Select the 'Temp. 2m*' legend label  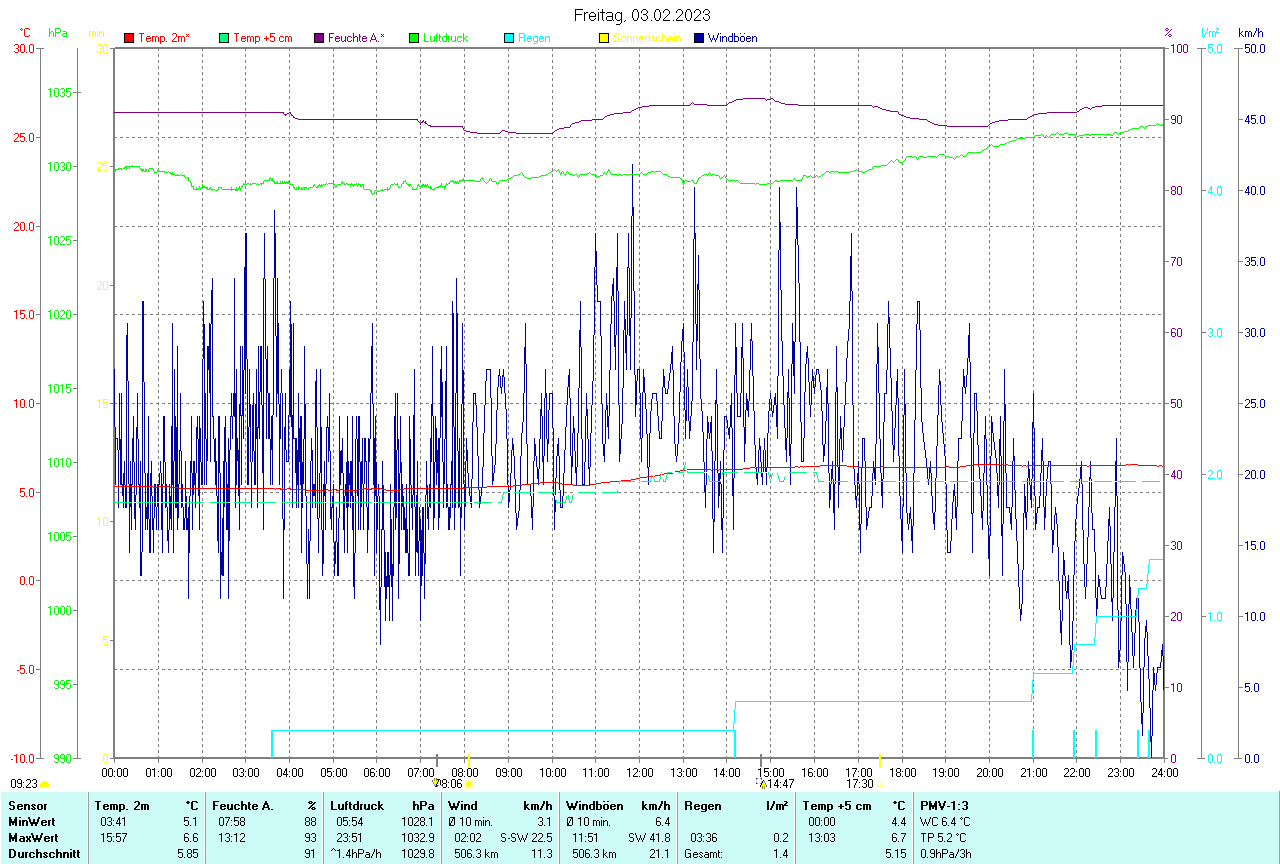click(x=164, y=38)
